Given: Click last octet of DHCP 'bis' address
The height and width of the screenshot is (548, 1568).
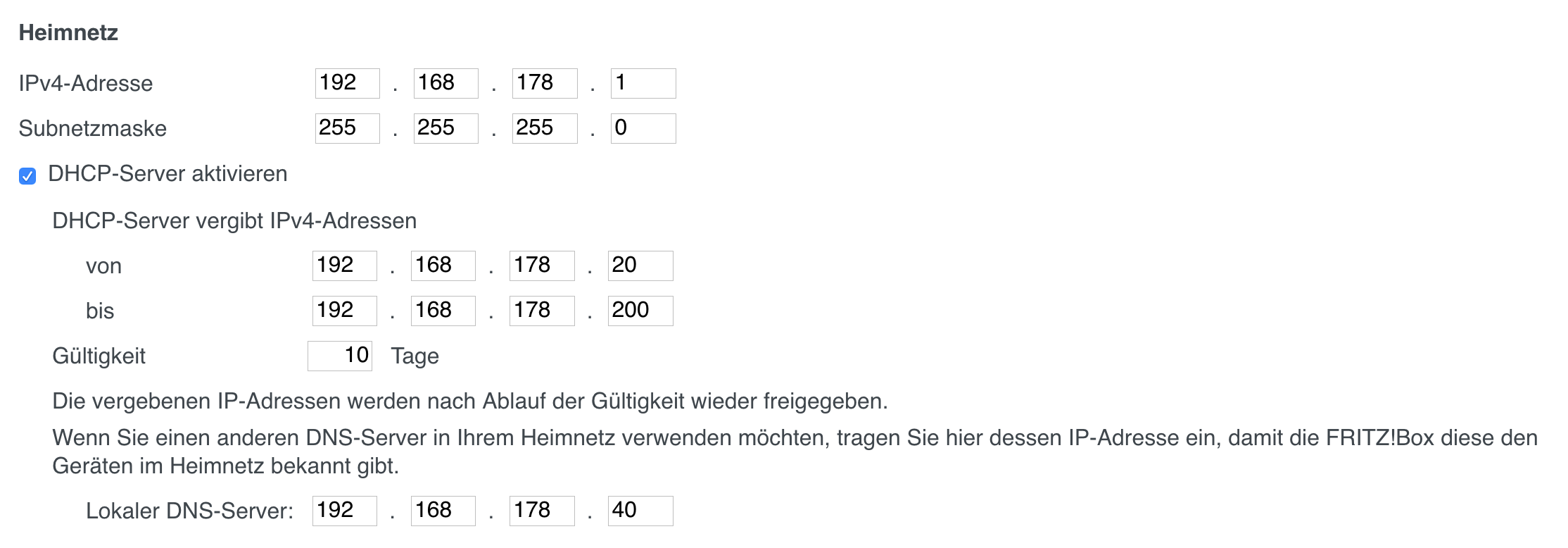Looking at the screenshot, I should [x=640, y=311].
